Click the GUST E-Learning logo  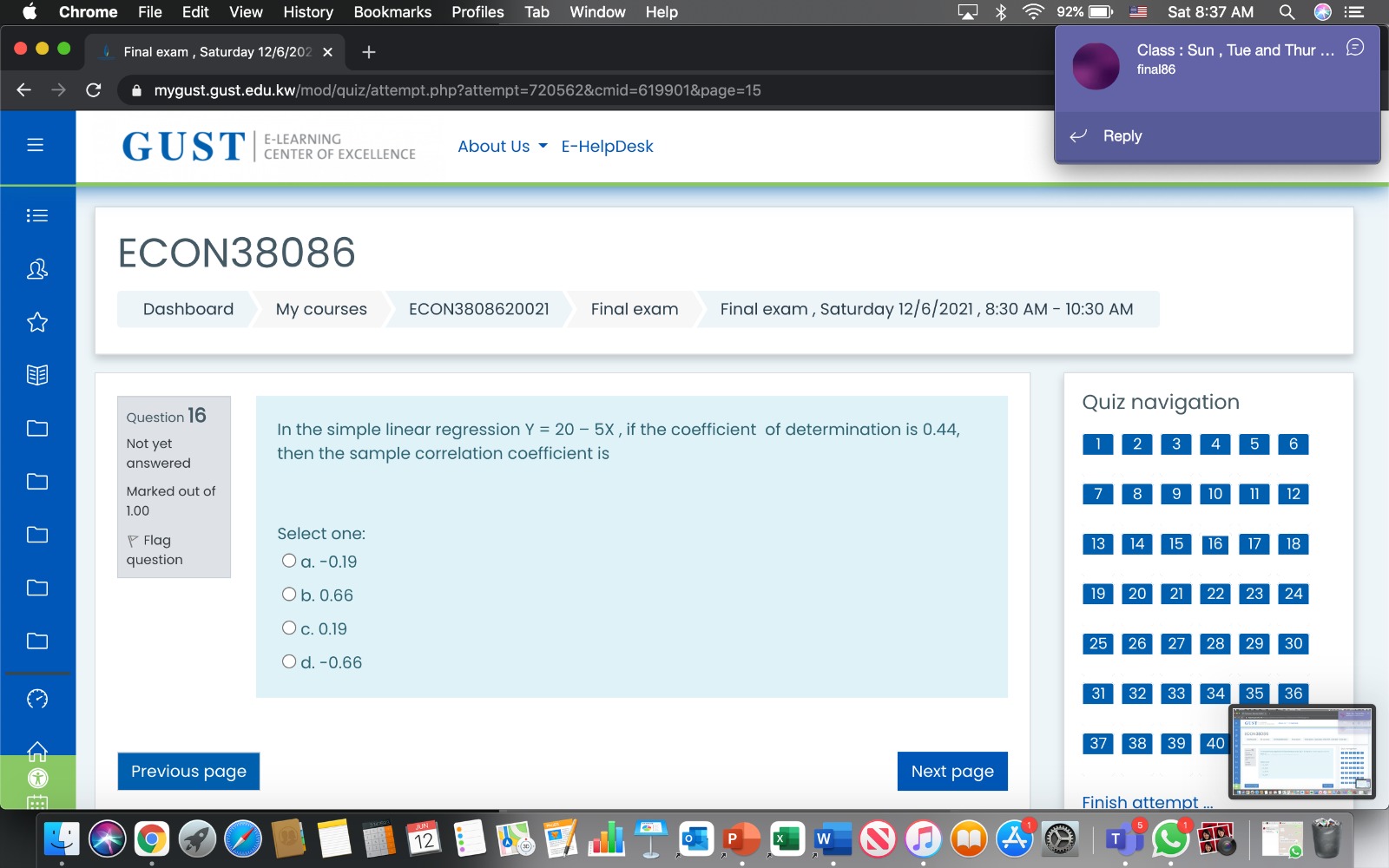click(269, 147)
